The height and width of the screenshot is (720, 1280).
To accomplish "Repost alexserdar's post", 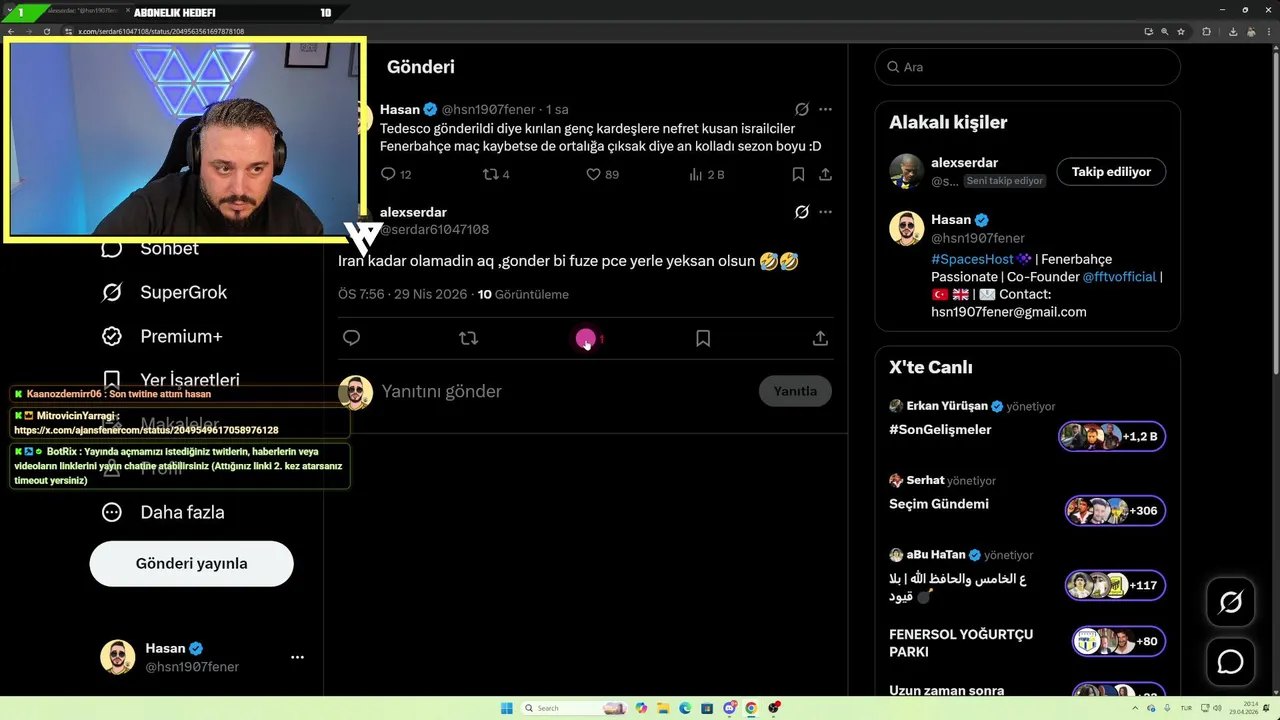I will pos(468,338).
